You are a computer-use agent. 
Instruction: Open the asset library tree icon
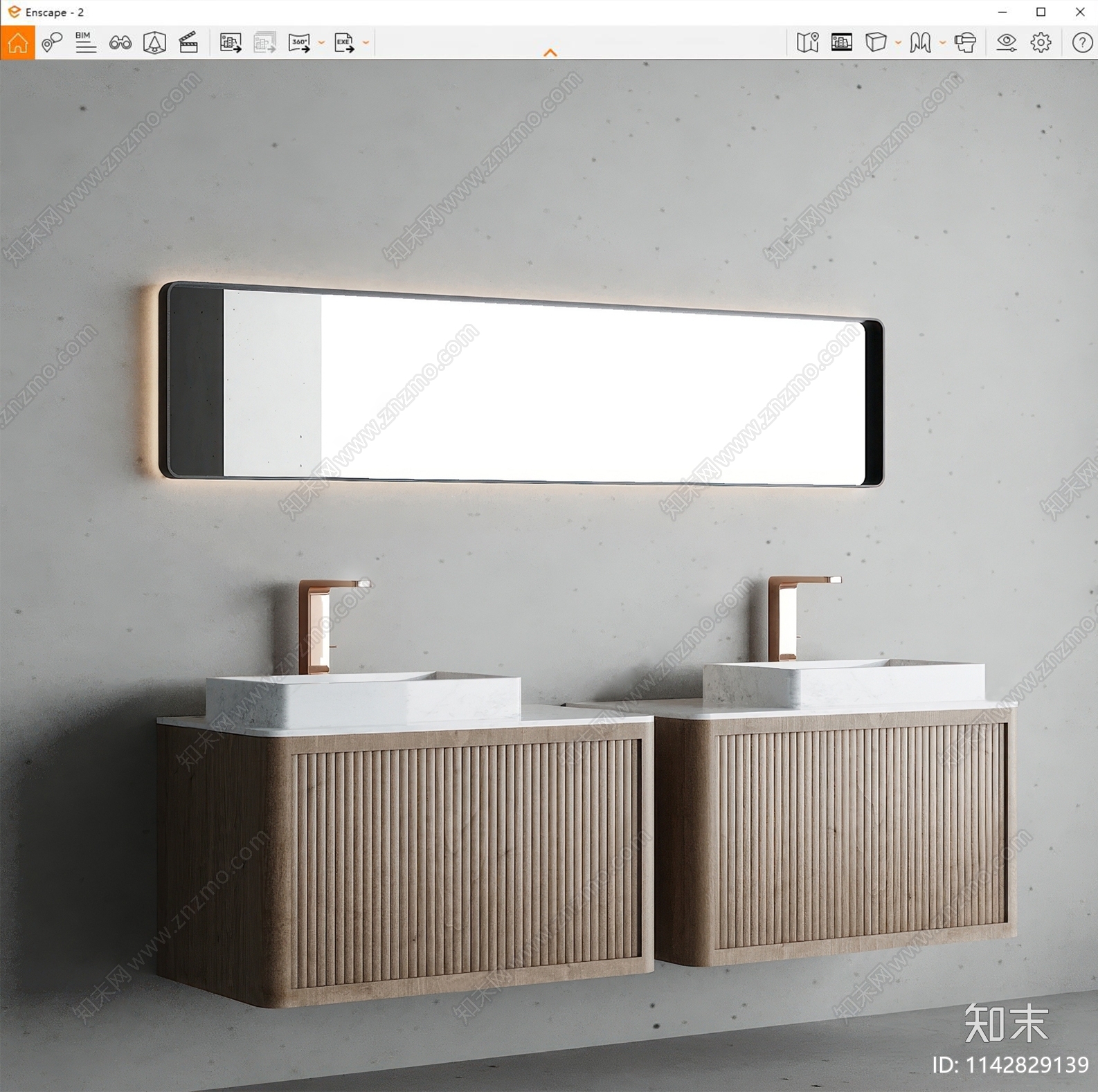pyautogui.click(x=154, y=43)
